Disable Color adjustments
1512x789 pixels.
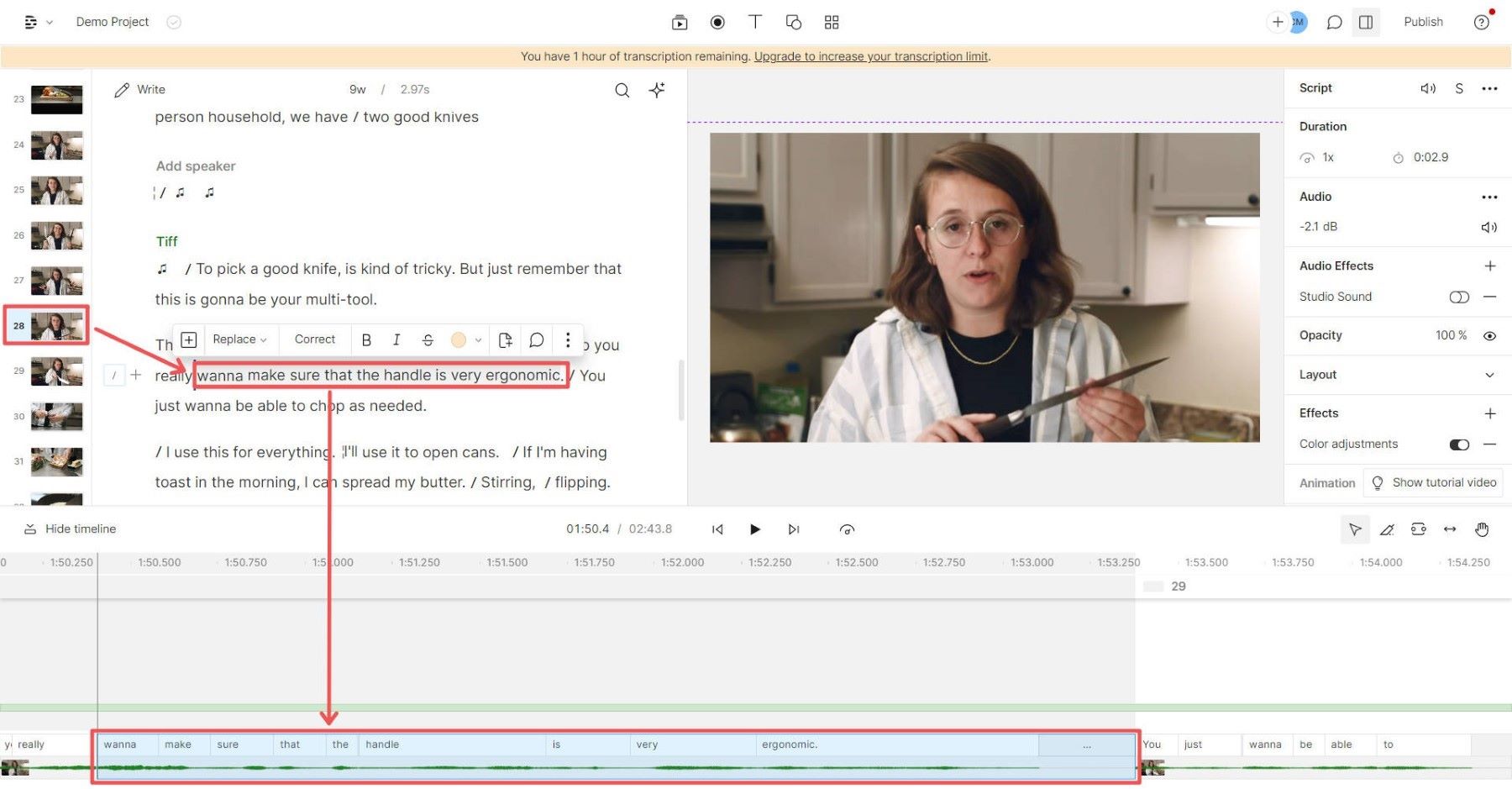1459,444
